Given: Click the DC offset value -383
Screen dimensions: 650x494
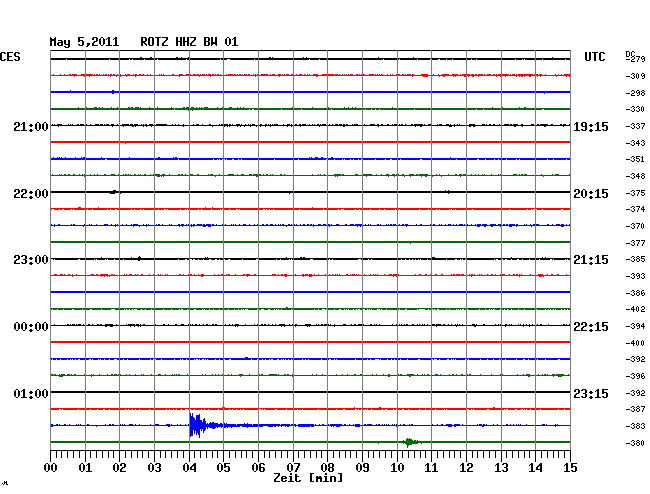Looking at the screenshot, I should [635, 426].
